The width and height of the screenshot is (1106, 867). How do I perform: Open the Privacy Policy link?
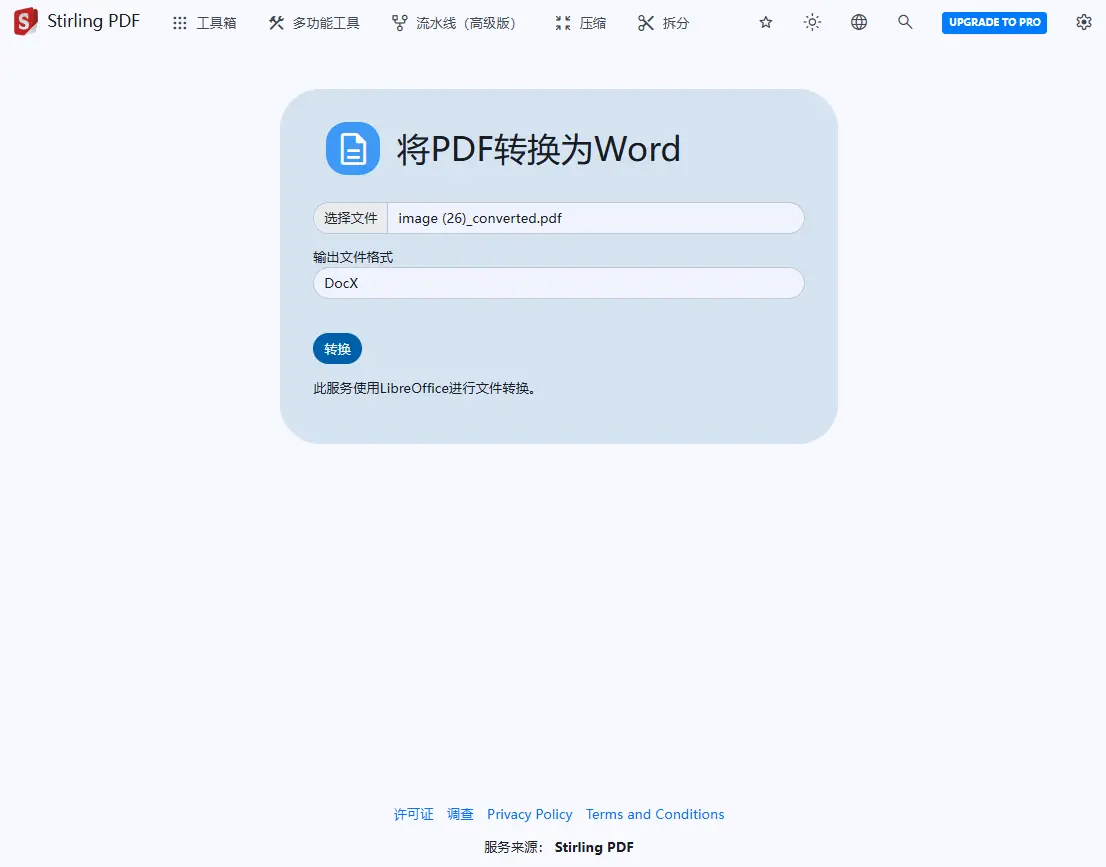point(529,814)
